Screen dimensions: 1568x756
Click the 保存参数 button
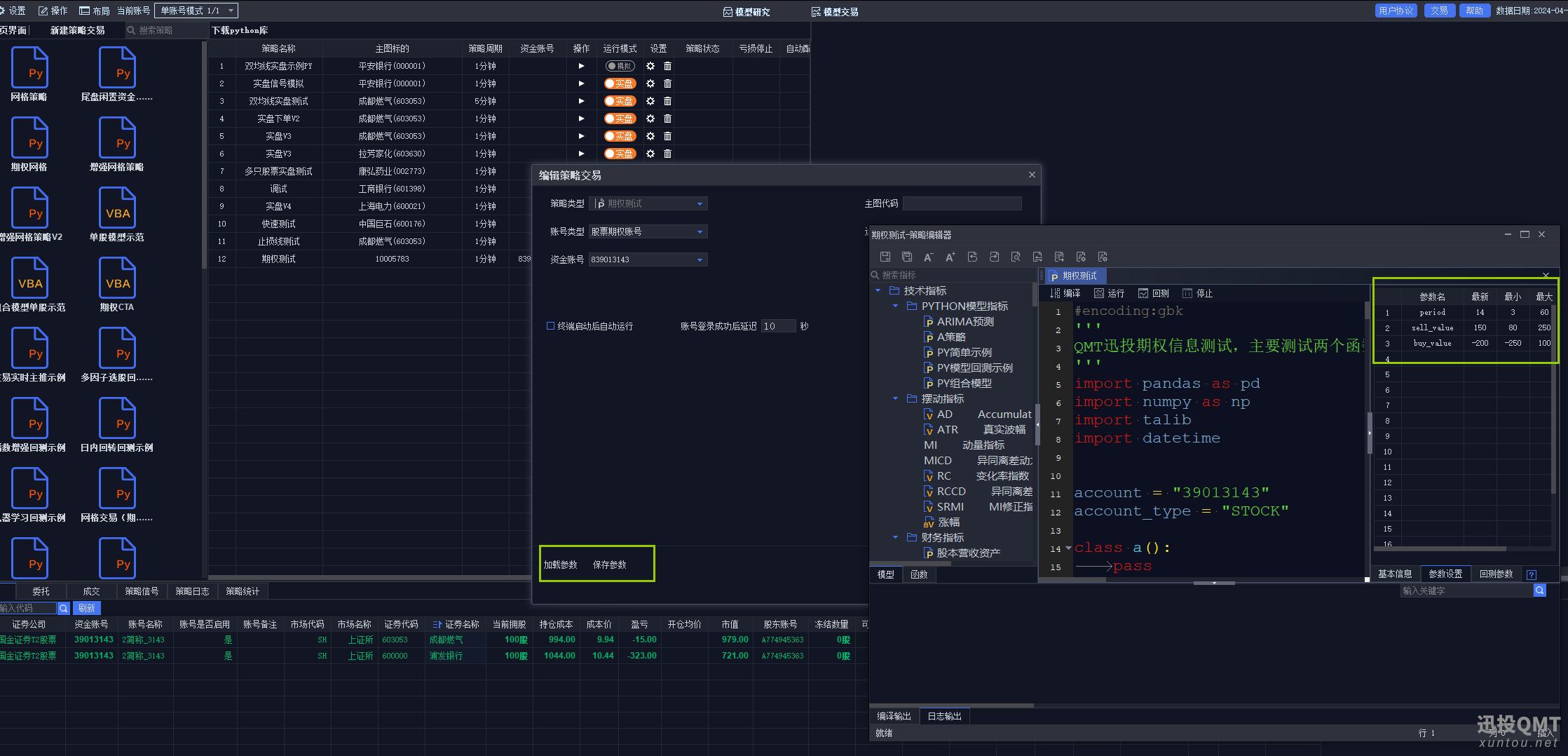click(x=609, y=565)
